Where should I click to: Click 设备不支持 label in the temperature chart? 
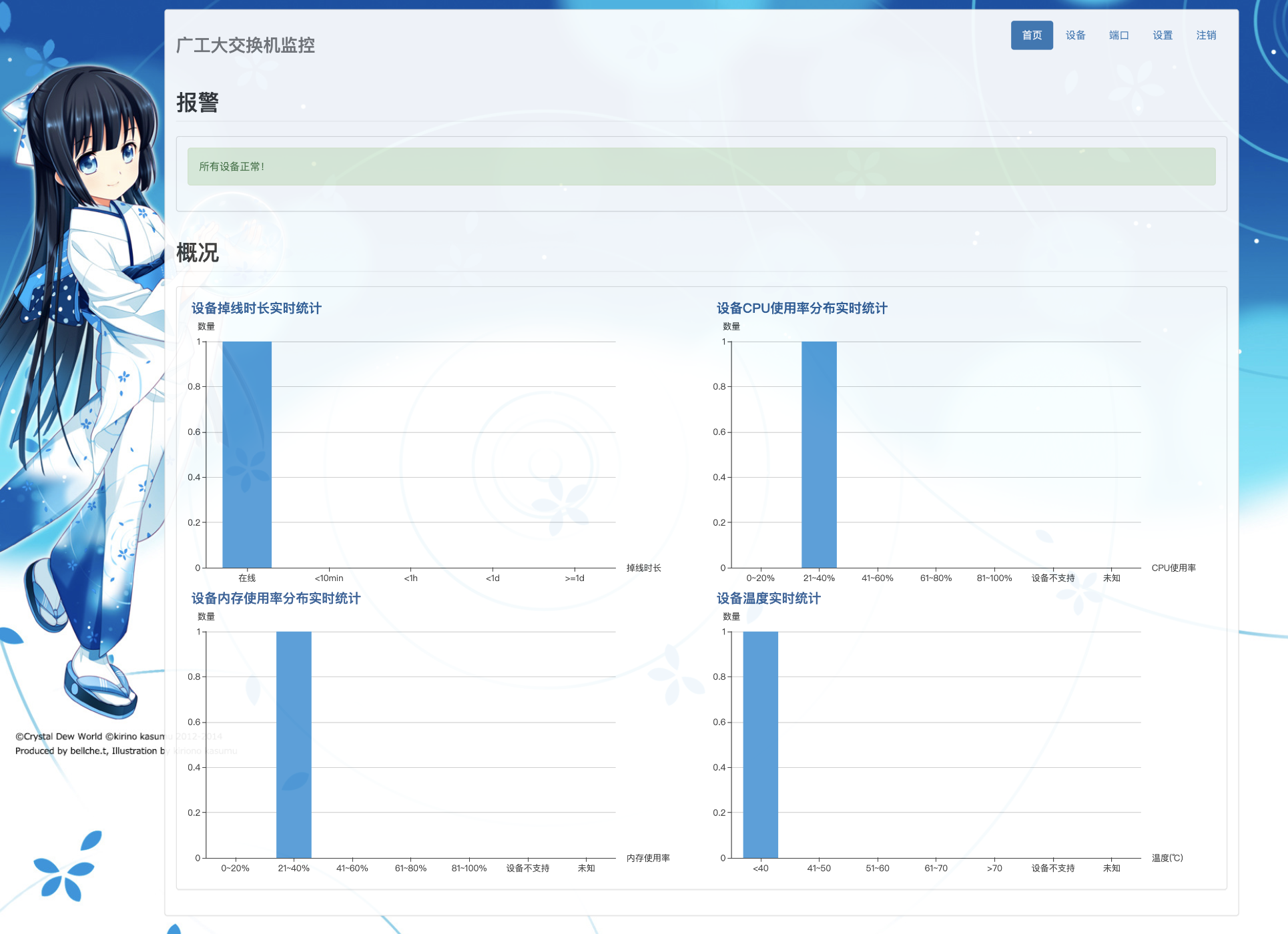coord(1053,869)
